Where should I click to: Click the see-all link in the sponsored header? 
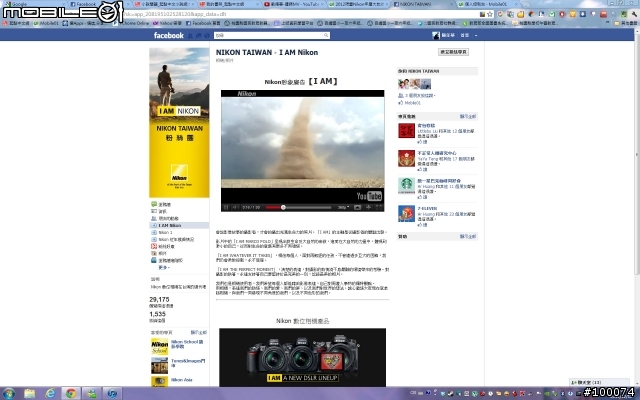click(x=468, y=236)
